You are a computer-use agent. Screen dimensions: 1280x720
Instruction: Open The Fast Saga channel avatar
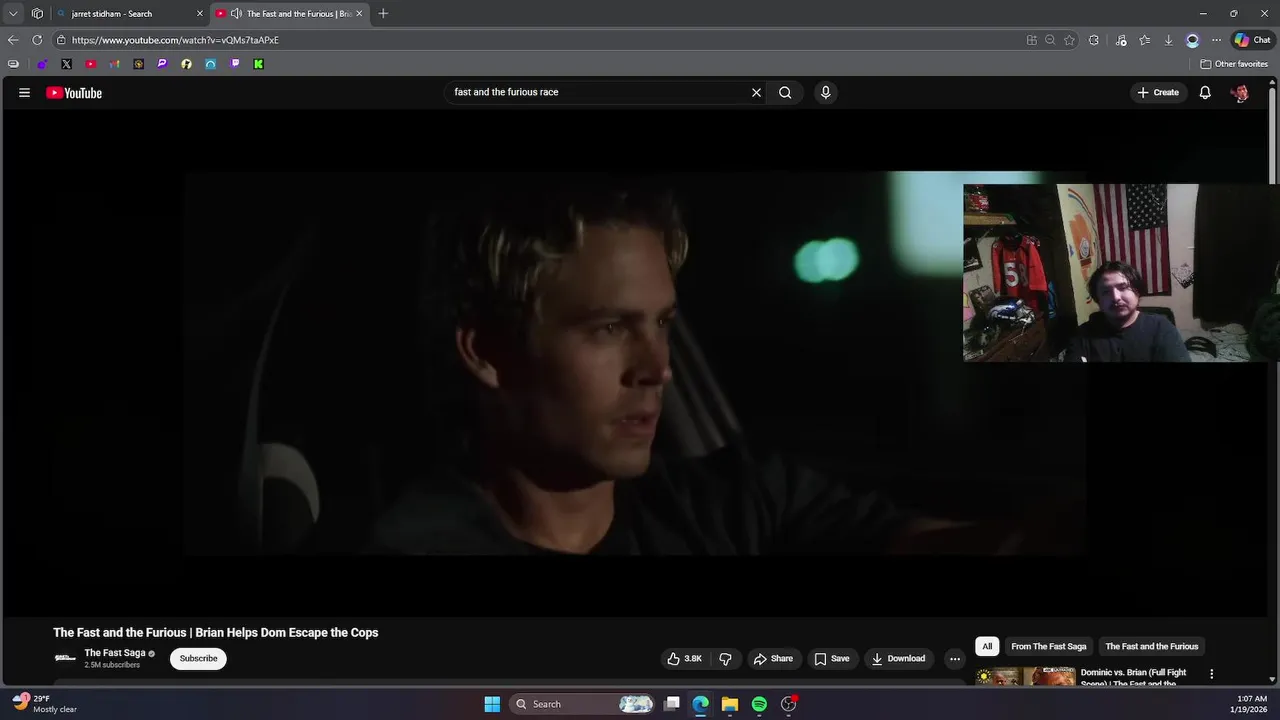tap(65, 658)
